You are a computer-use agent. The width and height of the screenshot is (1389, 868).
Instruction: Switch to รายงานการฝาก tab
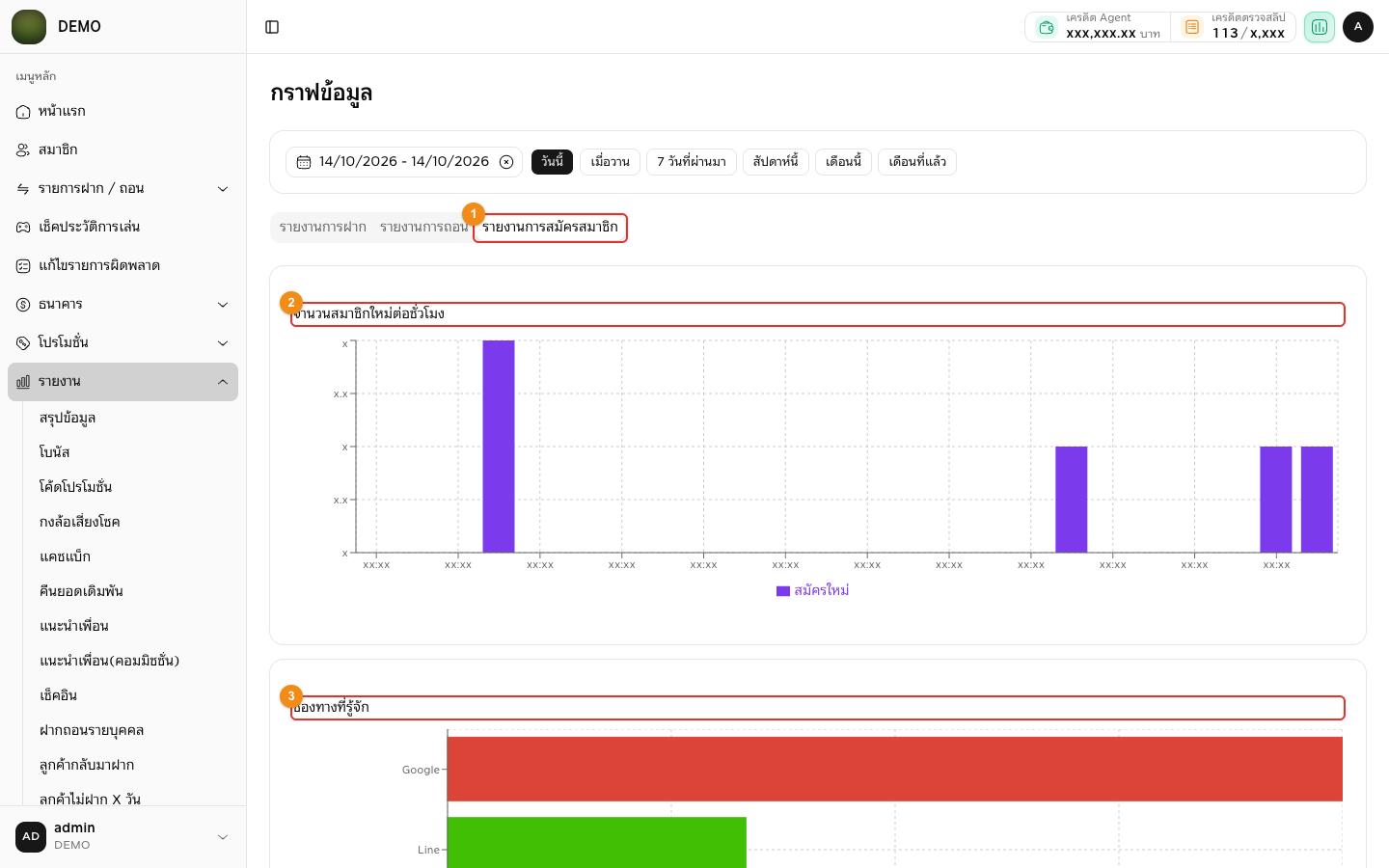click(x=323, y=228)
